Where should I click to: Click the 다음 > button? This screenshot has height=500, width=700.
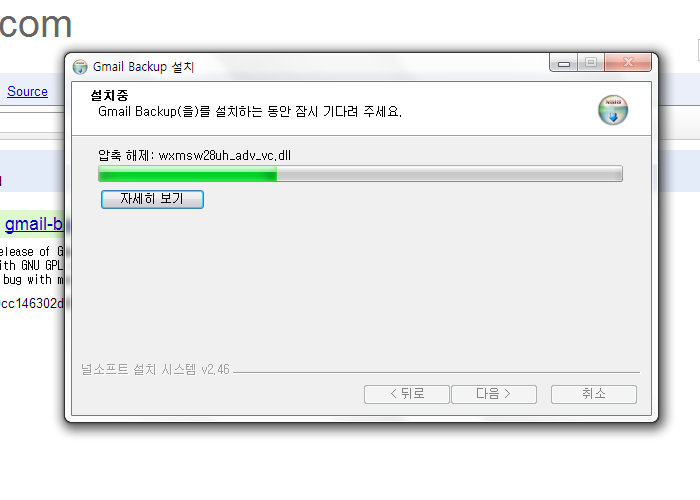pos(494,394)
